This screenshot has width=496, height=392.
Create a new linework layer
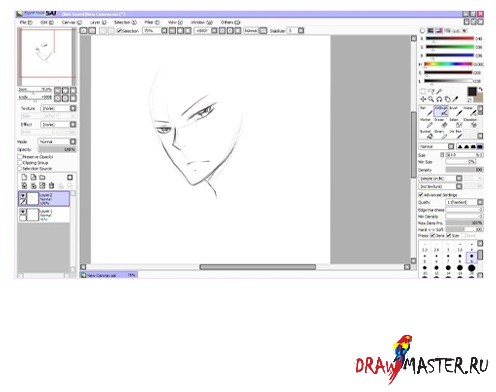[33, 178]
